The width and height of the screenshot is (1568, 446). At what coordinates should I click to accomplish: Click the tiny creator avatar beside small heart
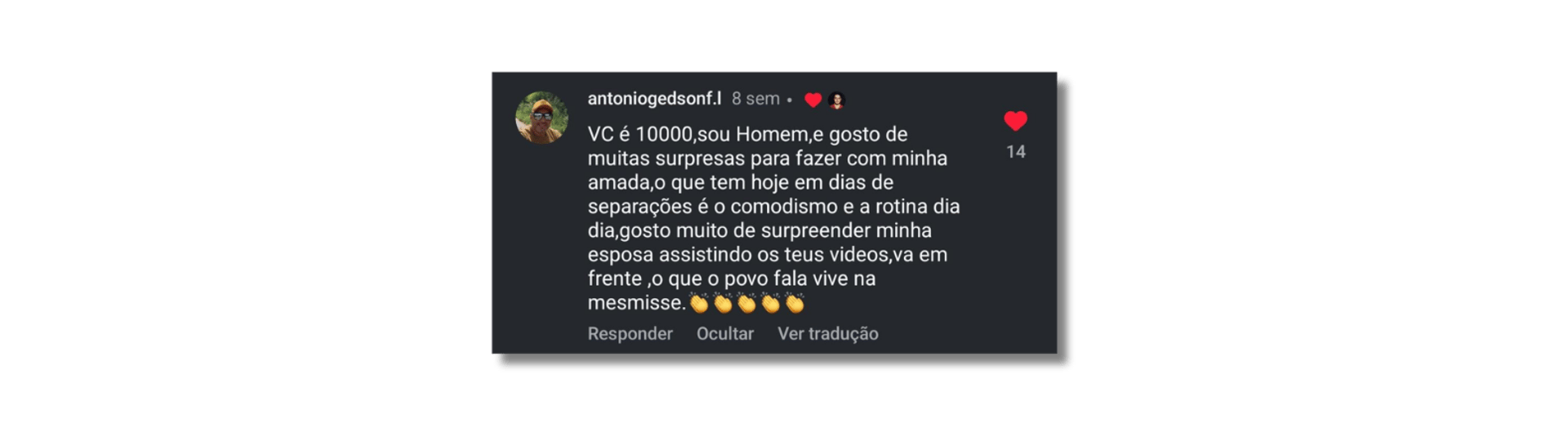[836, 100]
